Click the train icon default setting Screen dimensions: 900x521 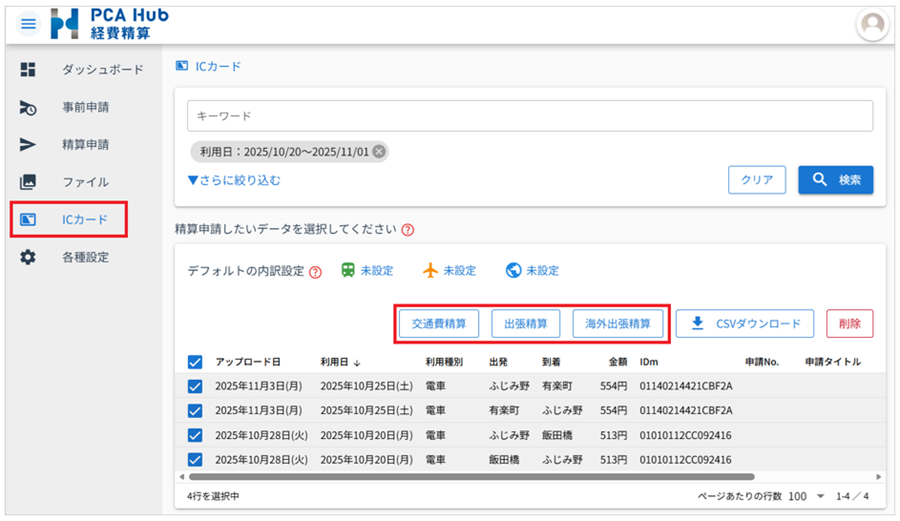point(349,271)
